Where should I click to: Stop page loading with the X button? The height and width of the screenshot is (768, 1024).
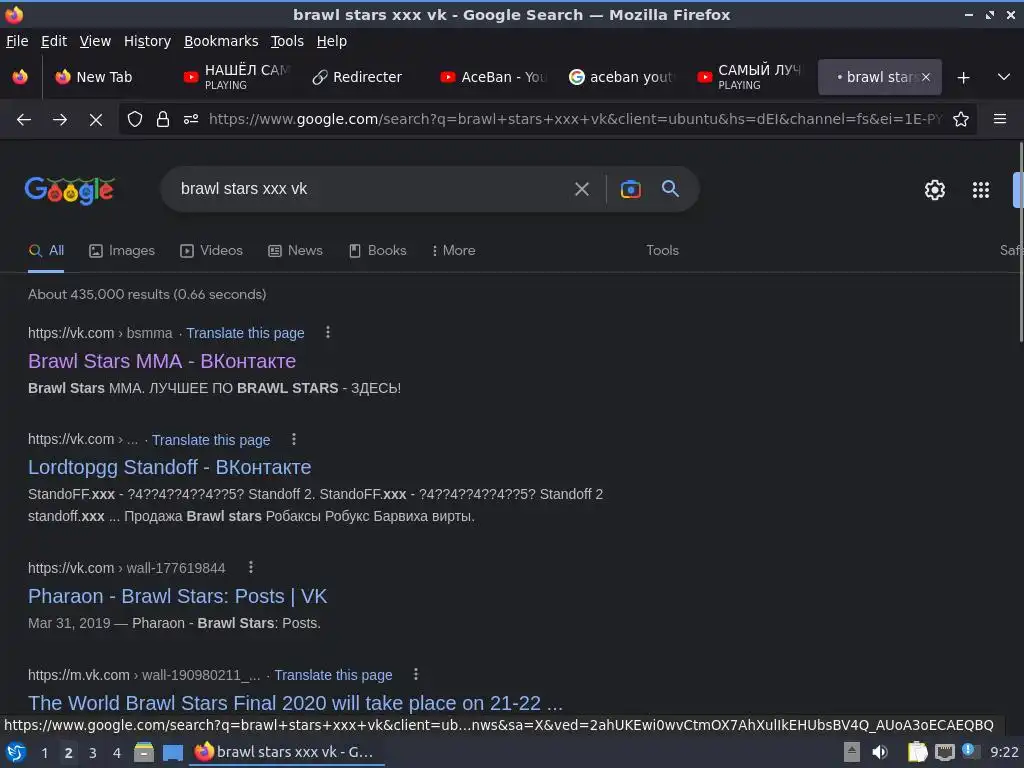[x=96, y=120]
